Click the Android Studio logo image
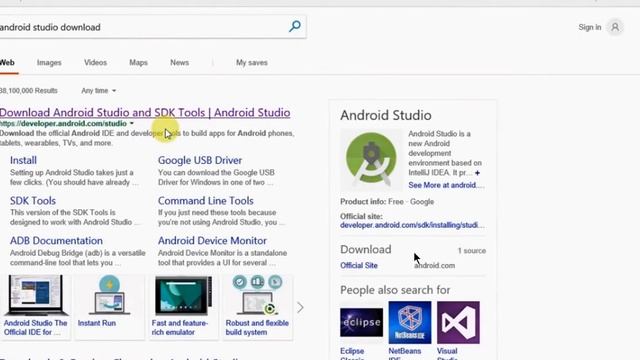 click(371, 159)
